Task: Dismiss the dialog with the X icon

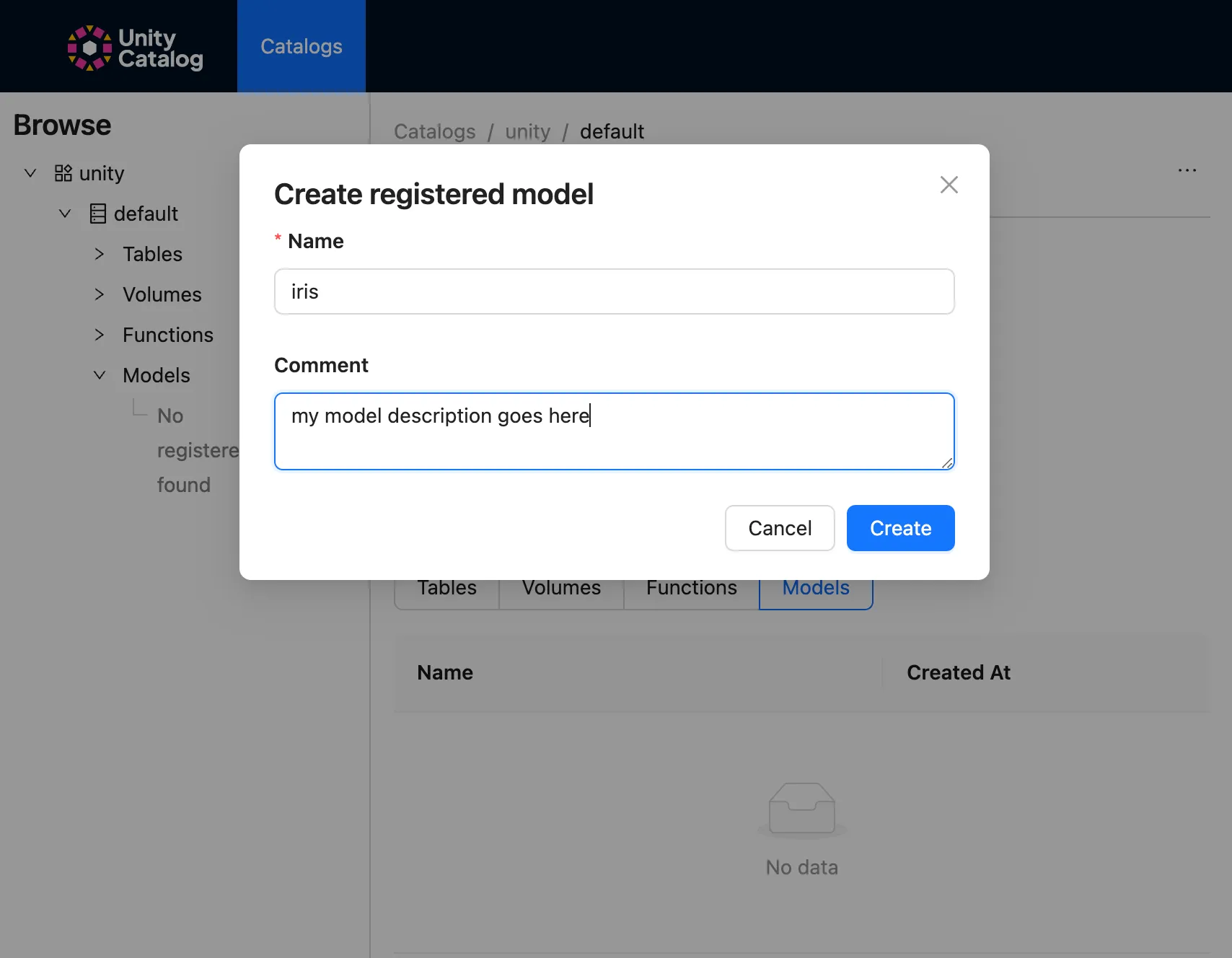Action: click(x=949, y=185)
